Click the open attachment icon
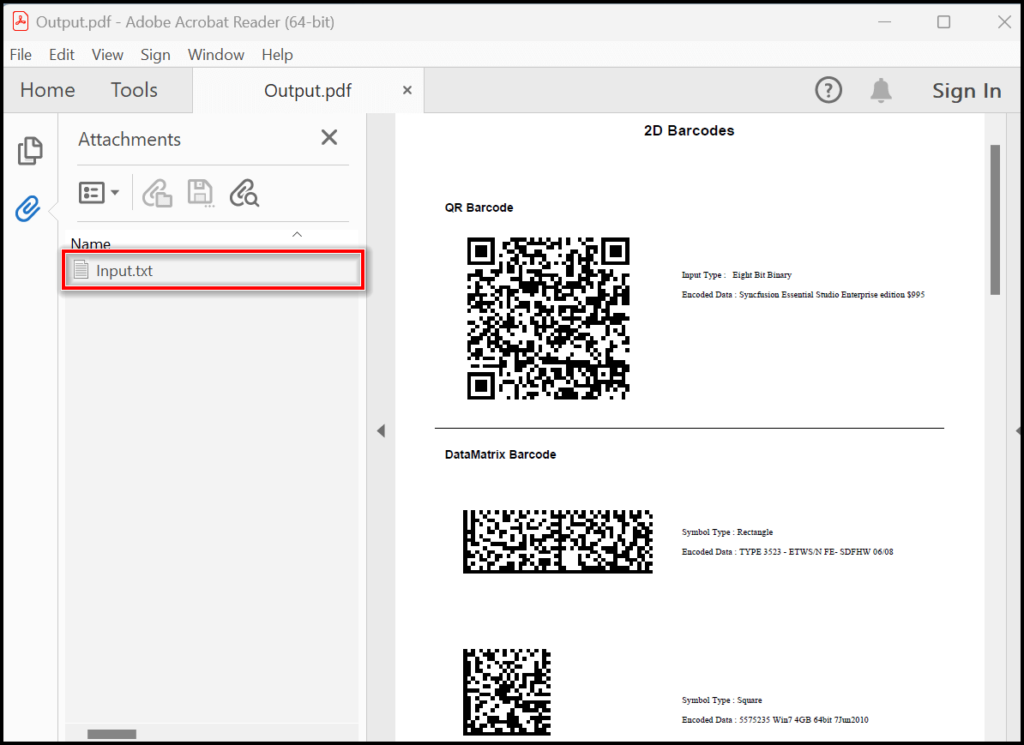This screenshot has height=745, width=1024. click(x=157, y=192)
